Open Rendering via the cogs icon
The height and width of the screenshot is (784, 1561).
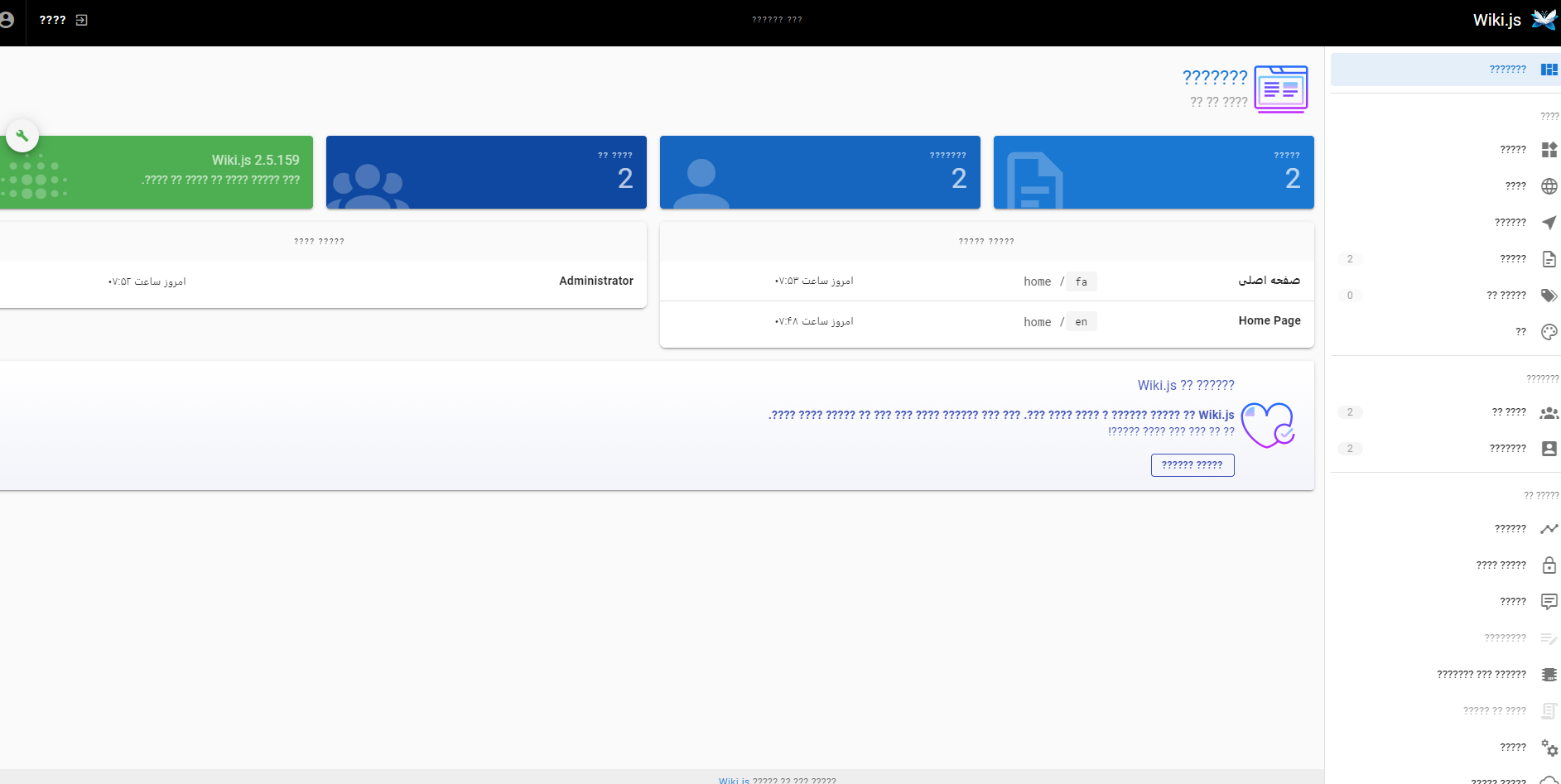[x=1549, y=748]
